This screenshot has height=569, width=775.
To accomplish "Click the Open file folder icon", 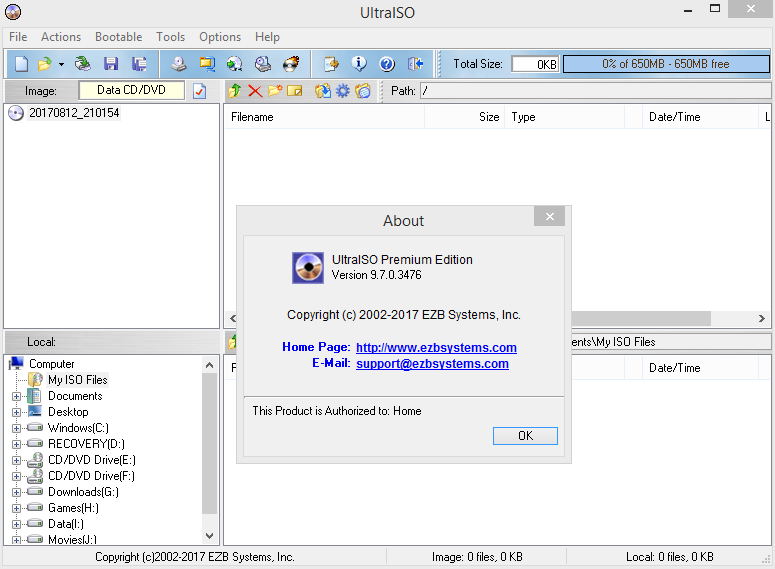I will [44, 64].
